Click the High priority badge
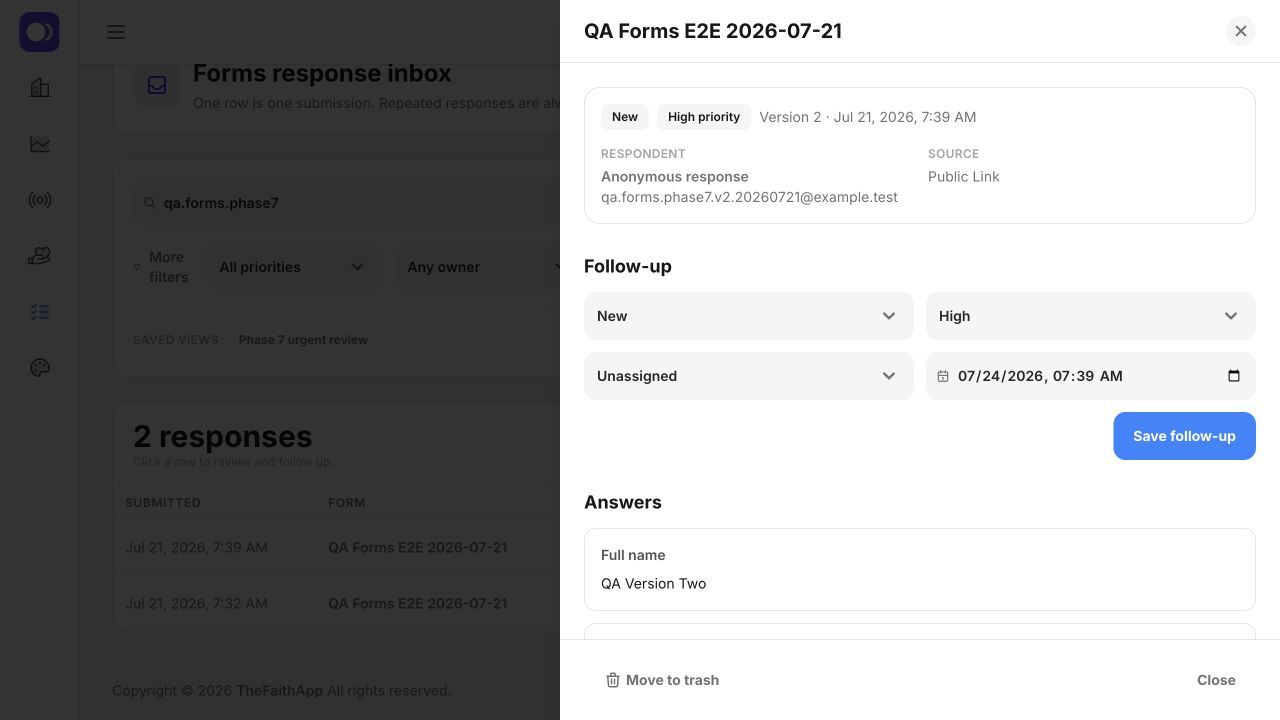The height and width of the screenshot is (720, 1280). (704, 117)
